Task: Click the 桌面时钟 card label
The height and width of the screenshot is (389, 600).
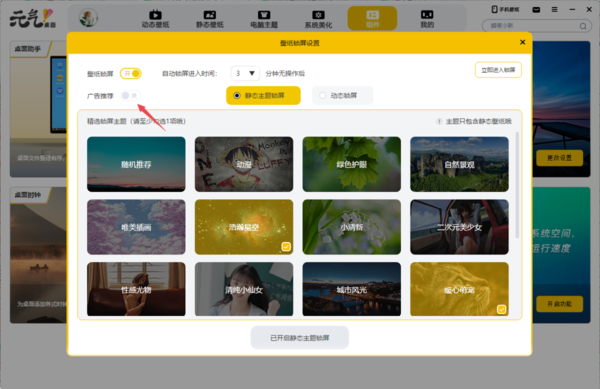Action: coord(28,195)
